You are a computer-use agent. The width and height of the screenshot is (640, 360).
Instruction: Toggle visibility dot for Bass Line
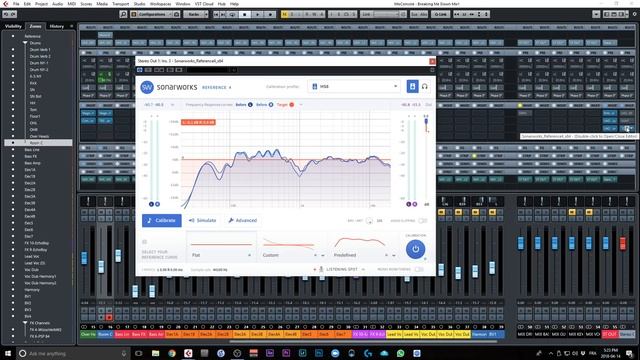[13, 150]
